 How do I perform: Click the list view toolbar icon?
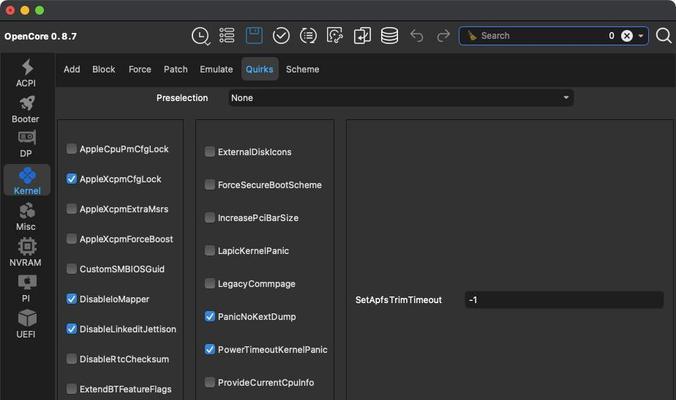(227, 36)
